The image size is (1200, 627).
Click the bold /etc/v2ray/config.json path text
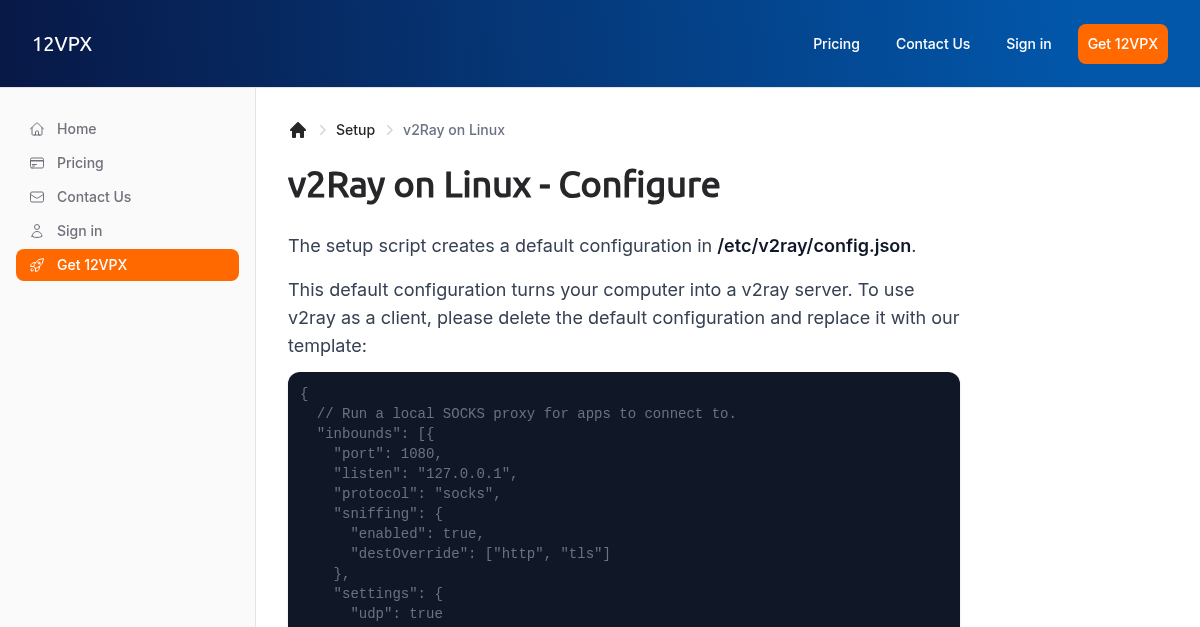click(x=814, y=246)
